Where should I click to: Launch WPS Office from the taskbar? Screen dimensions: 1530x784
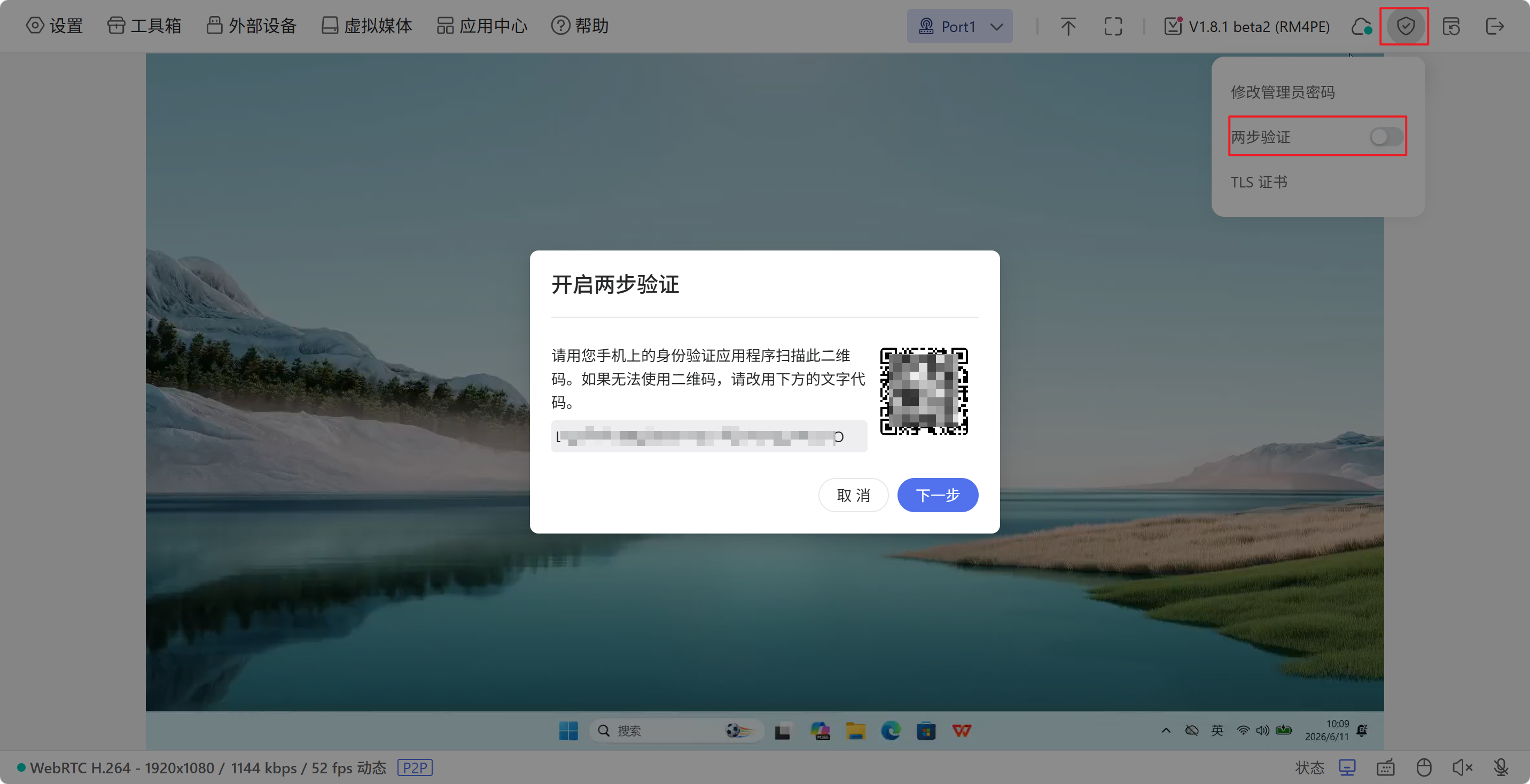pyautogui.click(x=962, y=731)
